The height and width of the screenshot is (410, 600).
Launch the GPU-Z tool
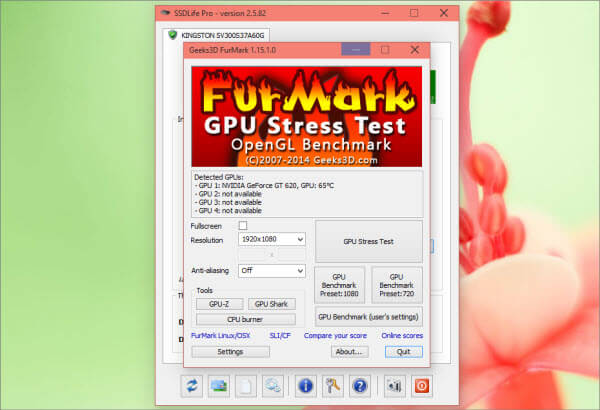coord(219,304)
